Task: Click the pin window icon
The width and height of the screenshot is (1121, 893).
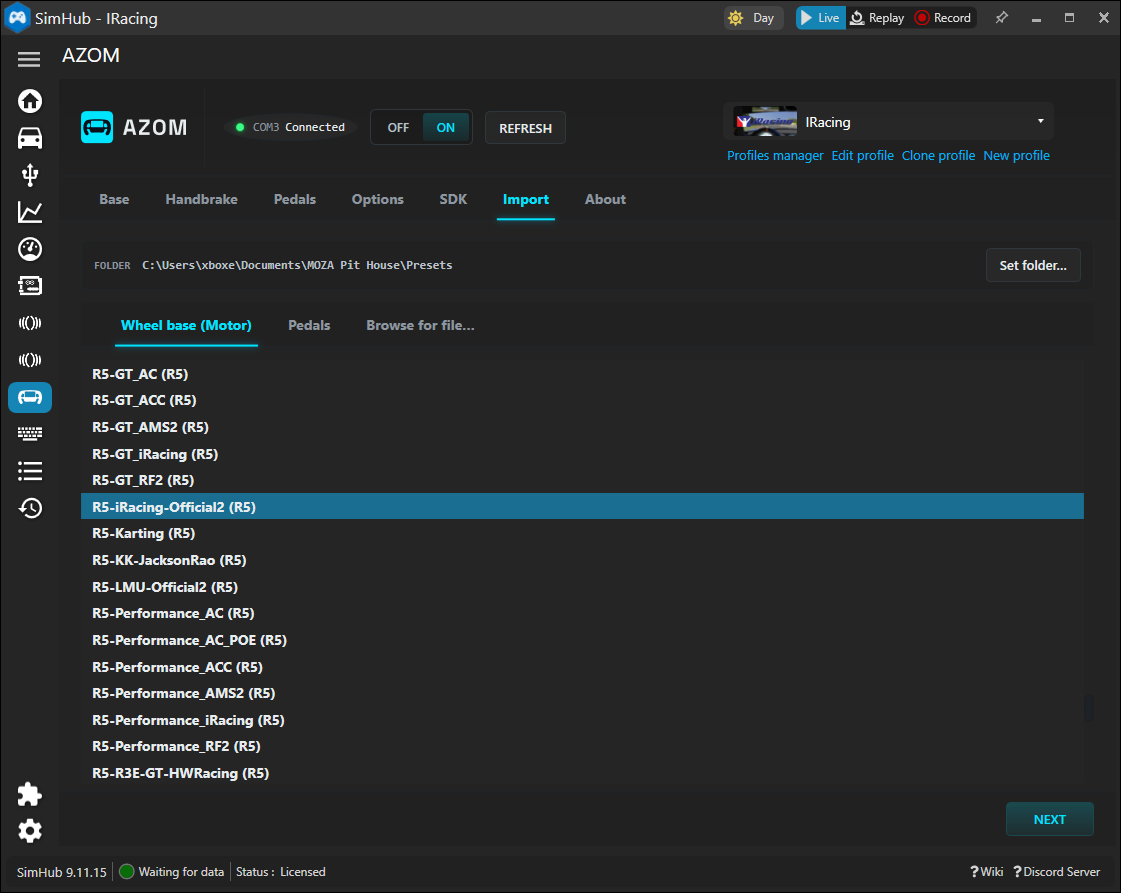Action: point(1002,18)
